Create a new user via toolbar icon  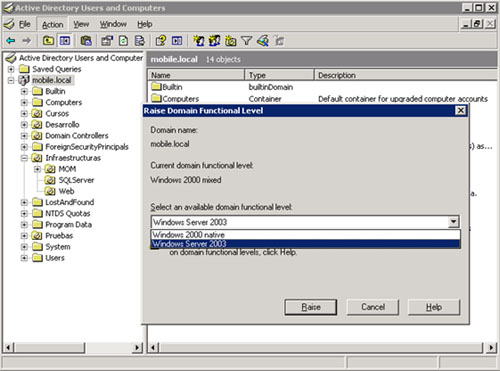[x=199, y=41]
